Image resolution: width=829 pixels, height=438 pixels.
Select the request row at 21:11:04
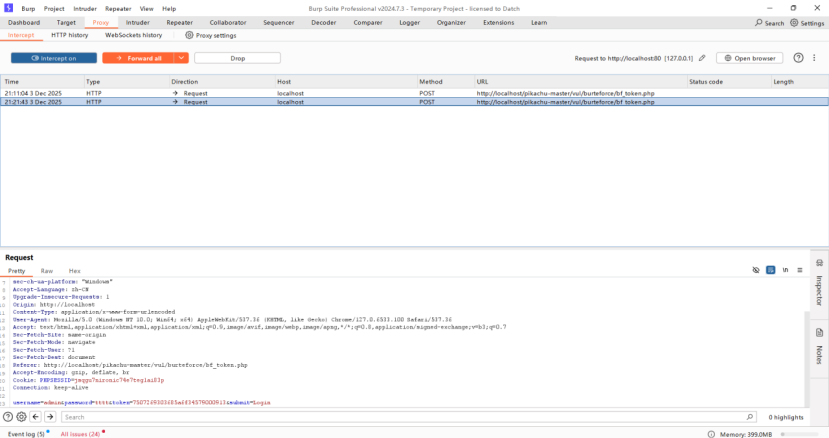click(x=414, y=93)
